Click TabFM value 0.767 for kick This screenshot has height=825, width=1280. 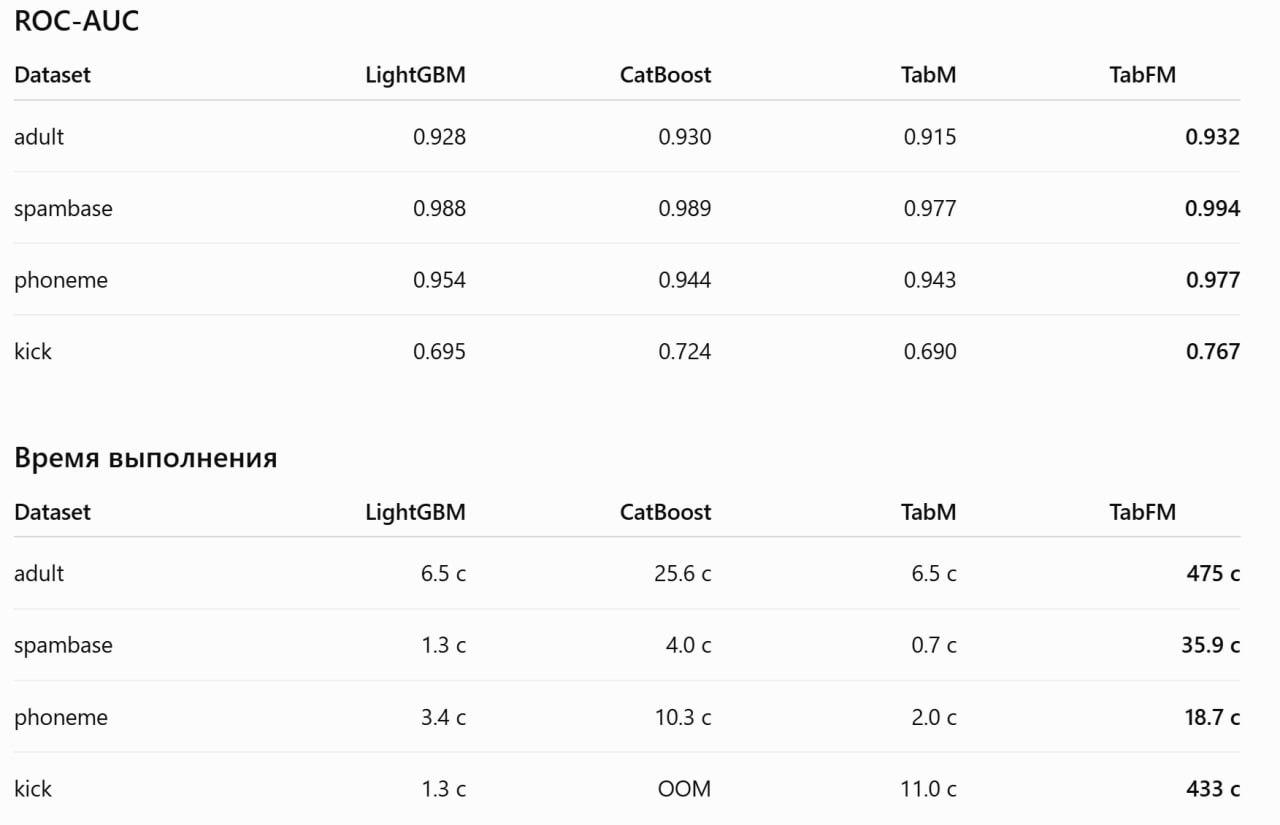pos(1212,351)
